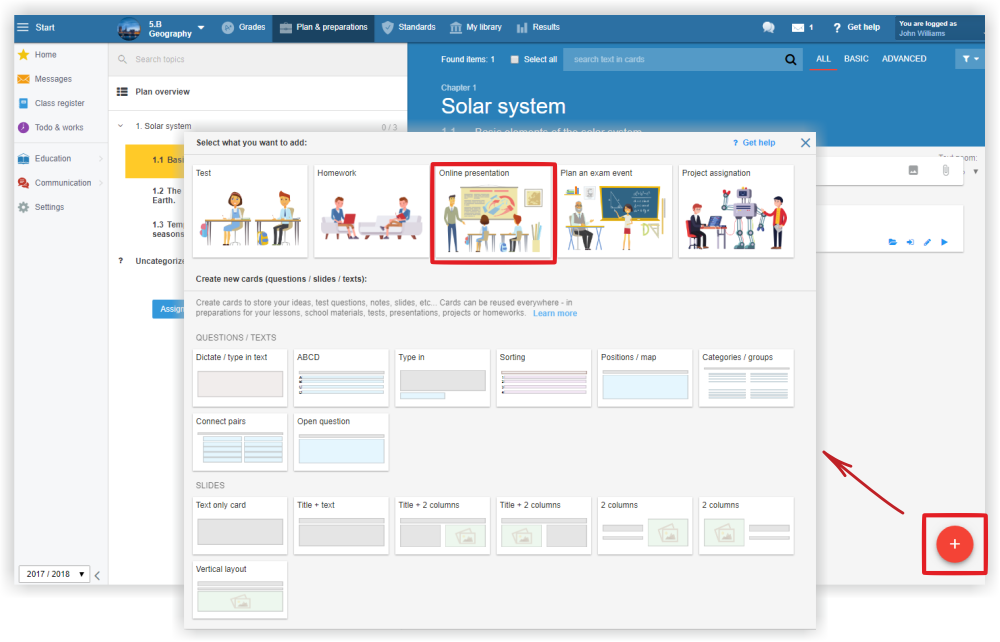Select the Connect pairs card

(240, 442)
